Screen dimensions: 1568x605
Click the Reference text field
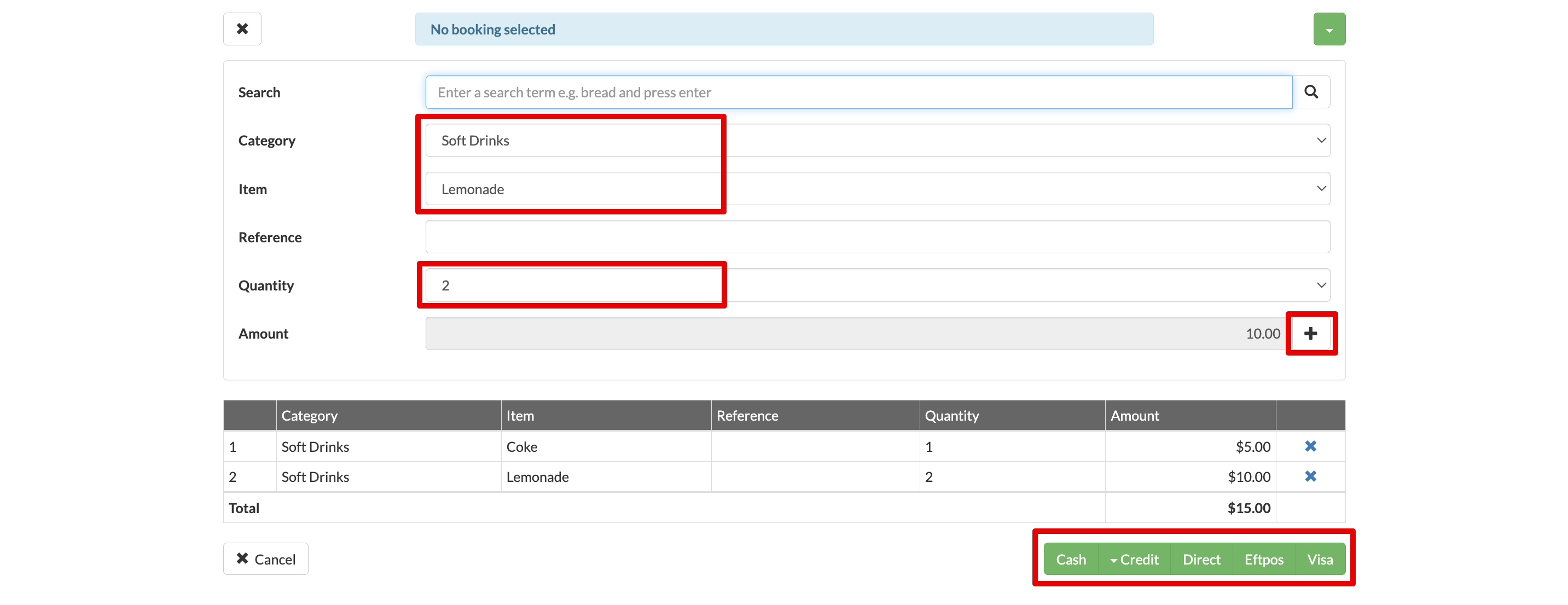click(876, 237)
